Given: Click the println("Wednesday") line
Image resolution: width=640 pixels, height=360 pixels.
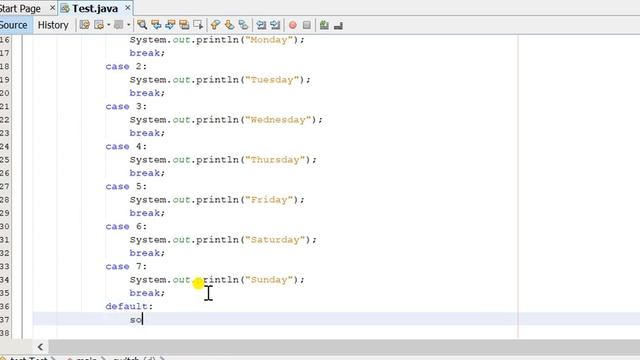Looking at the screenshot, I should click(226, 120).
